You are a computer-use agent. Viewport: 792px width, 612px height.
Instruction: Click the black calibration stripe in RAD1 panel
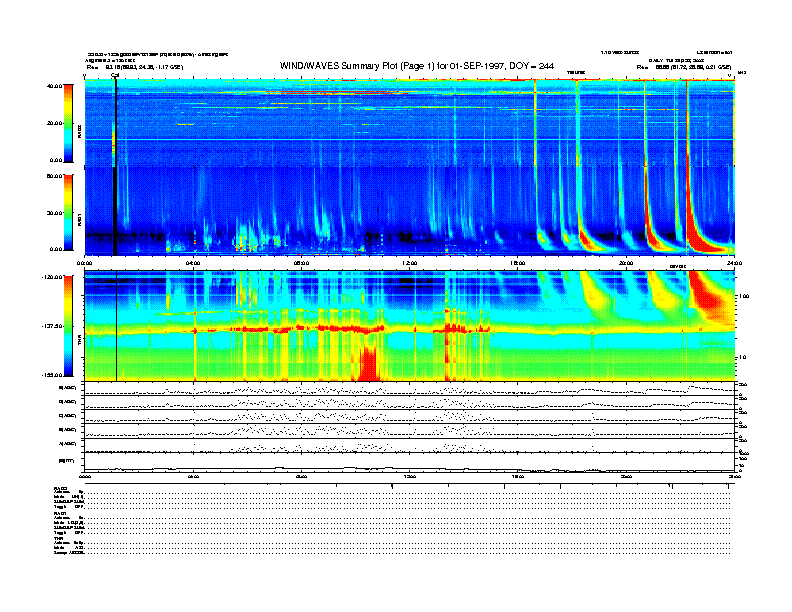coord(115,211)
